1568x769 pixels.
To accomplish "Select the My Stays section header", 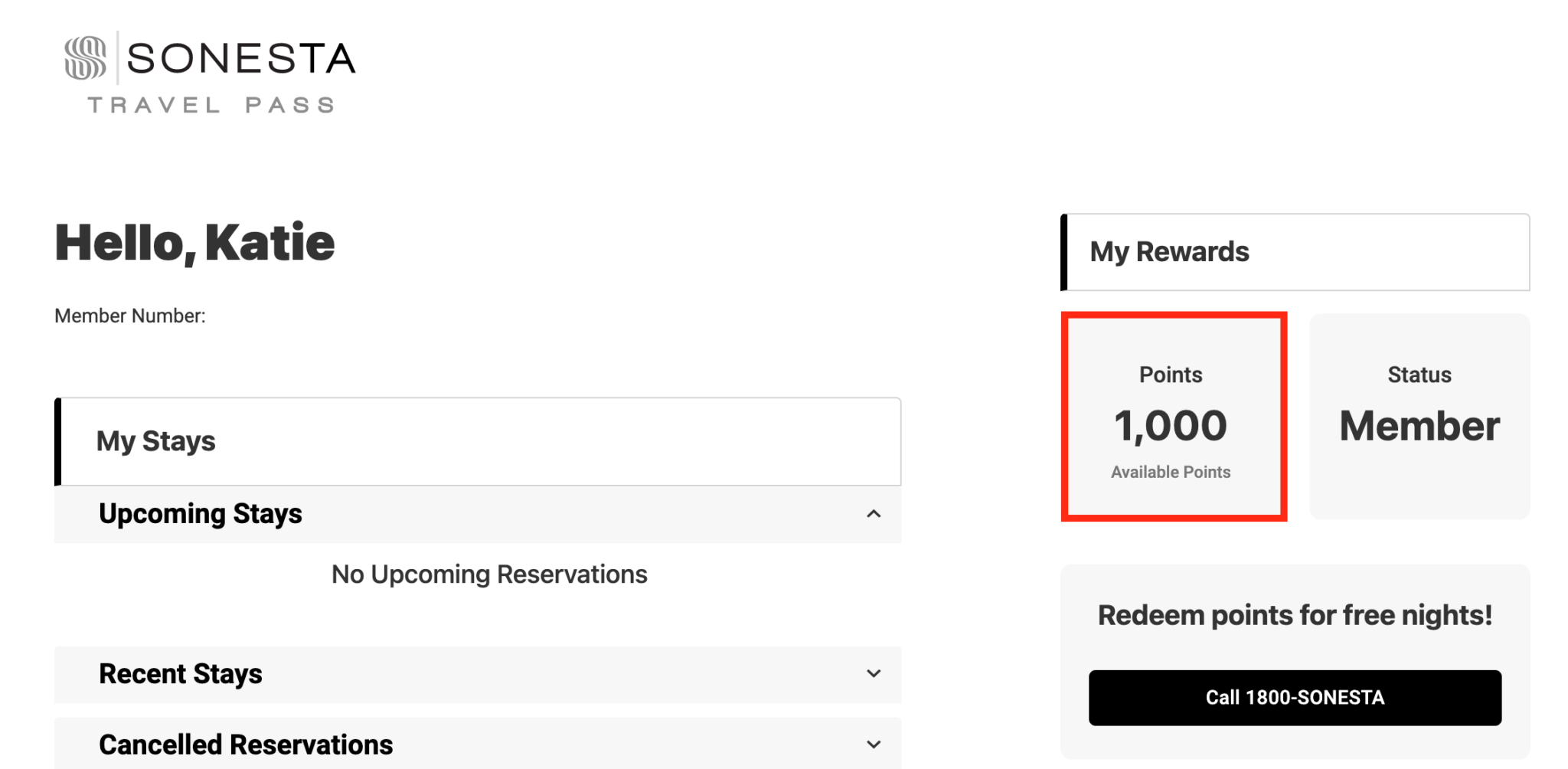I will (x=156, y=441).
